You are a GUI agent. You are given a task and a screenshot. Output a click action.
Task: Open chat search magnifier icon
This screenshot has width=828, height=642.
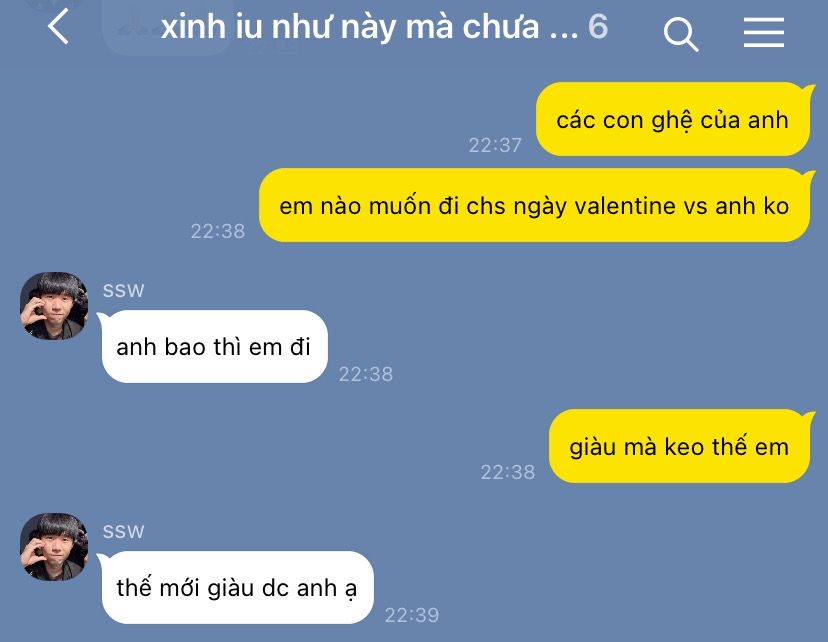point(681,34)
